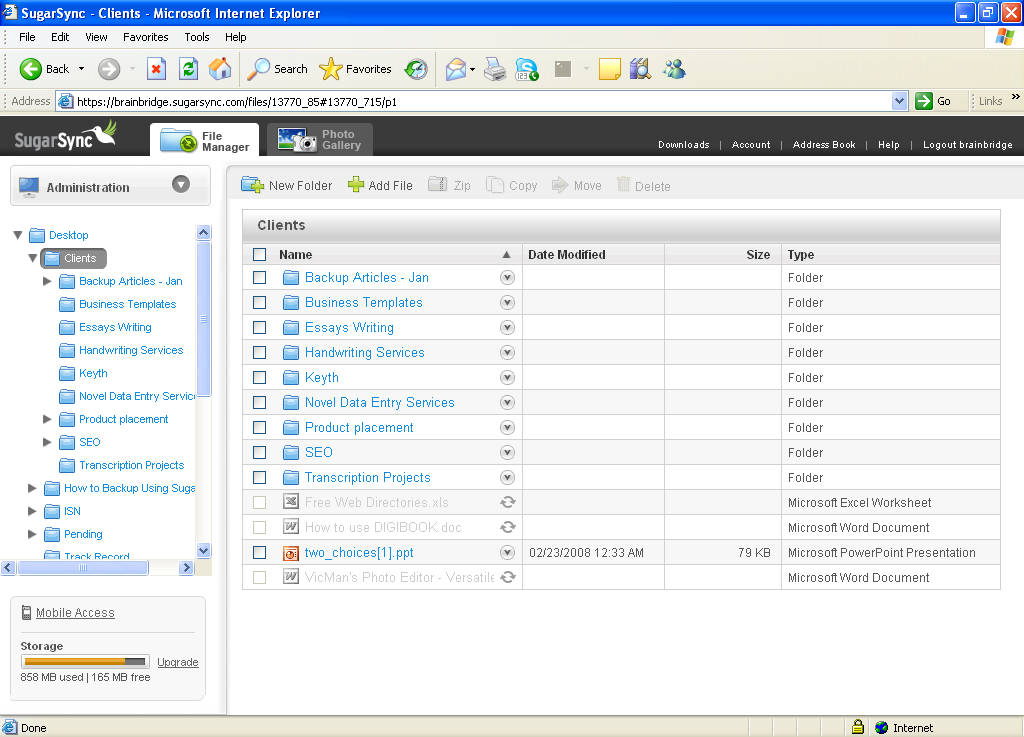This screenshot has width=1024, height=737.
Task: Toggle the select-all checkbox in Name header
Action: [x=259, y=255]
